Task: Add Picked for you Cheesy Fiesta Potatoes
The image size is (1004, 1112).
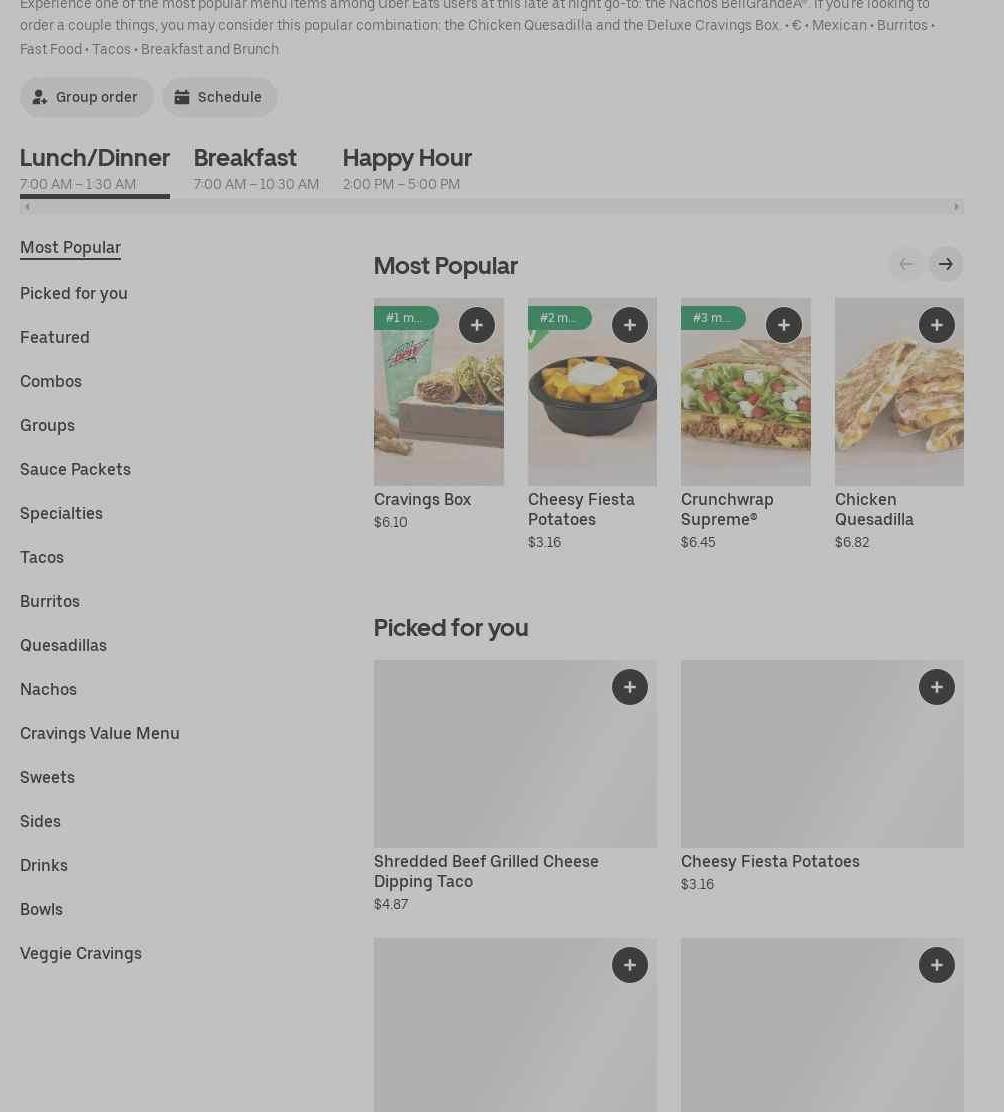Action: click(936, 687)
